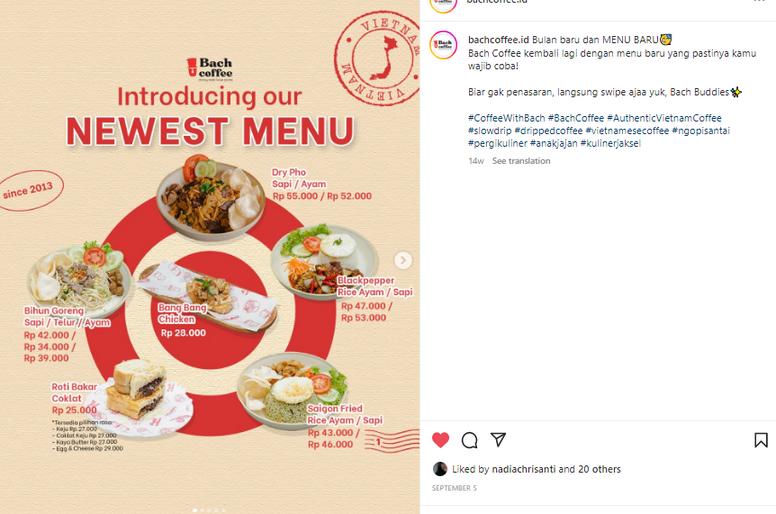The image size is (776, 514).
Task: Open comments with the speech bubble icon
Action: pyautogui.click(x=469, y=440)
